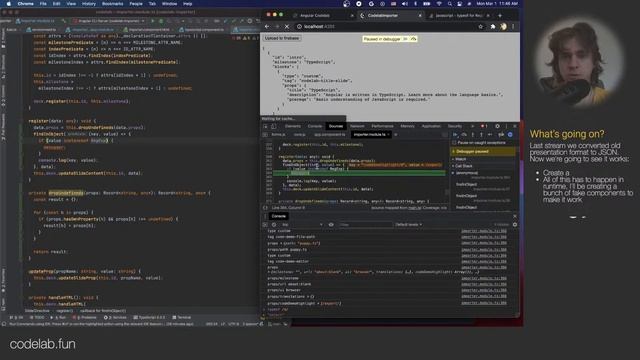This screenshot has width=640, height=360.
Task: Toggle console live expression eye icon
Action: [x=331, y=225]
